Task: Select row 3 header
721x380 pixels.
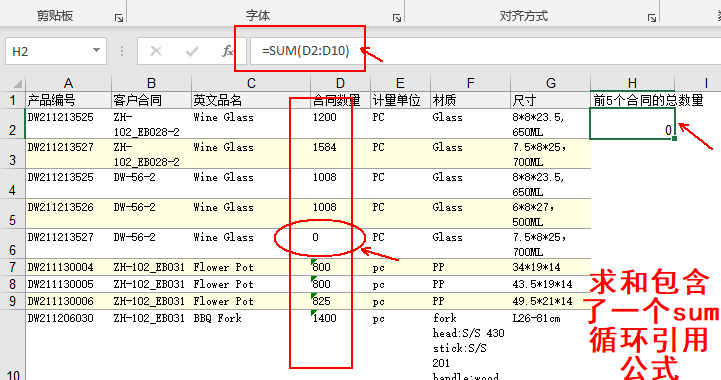Action: pos(12,154)
